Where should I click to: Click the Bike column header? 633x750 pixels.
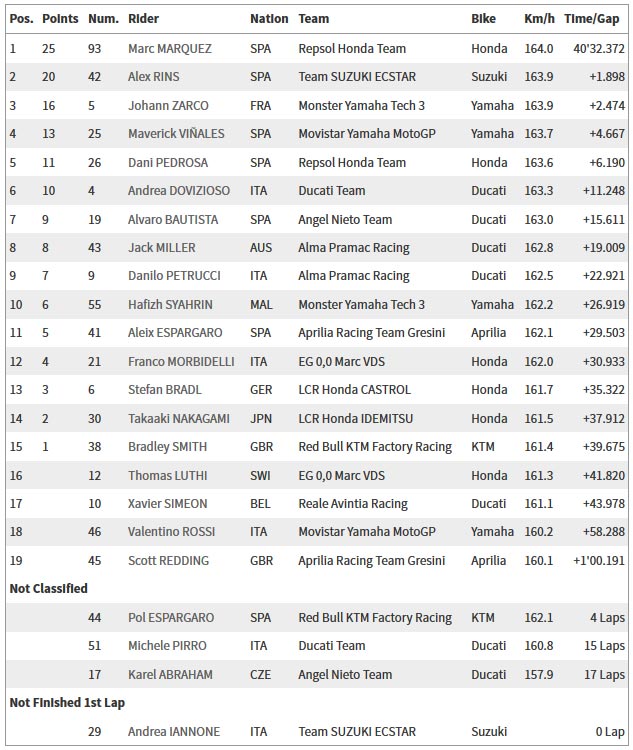(483, 19)
